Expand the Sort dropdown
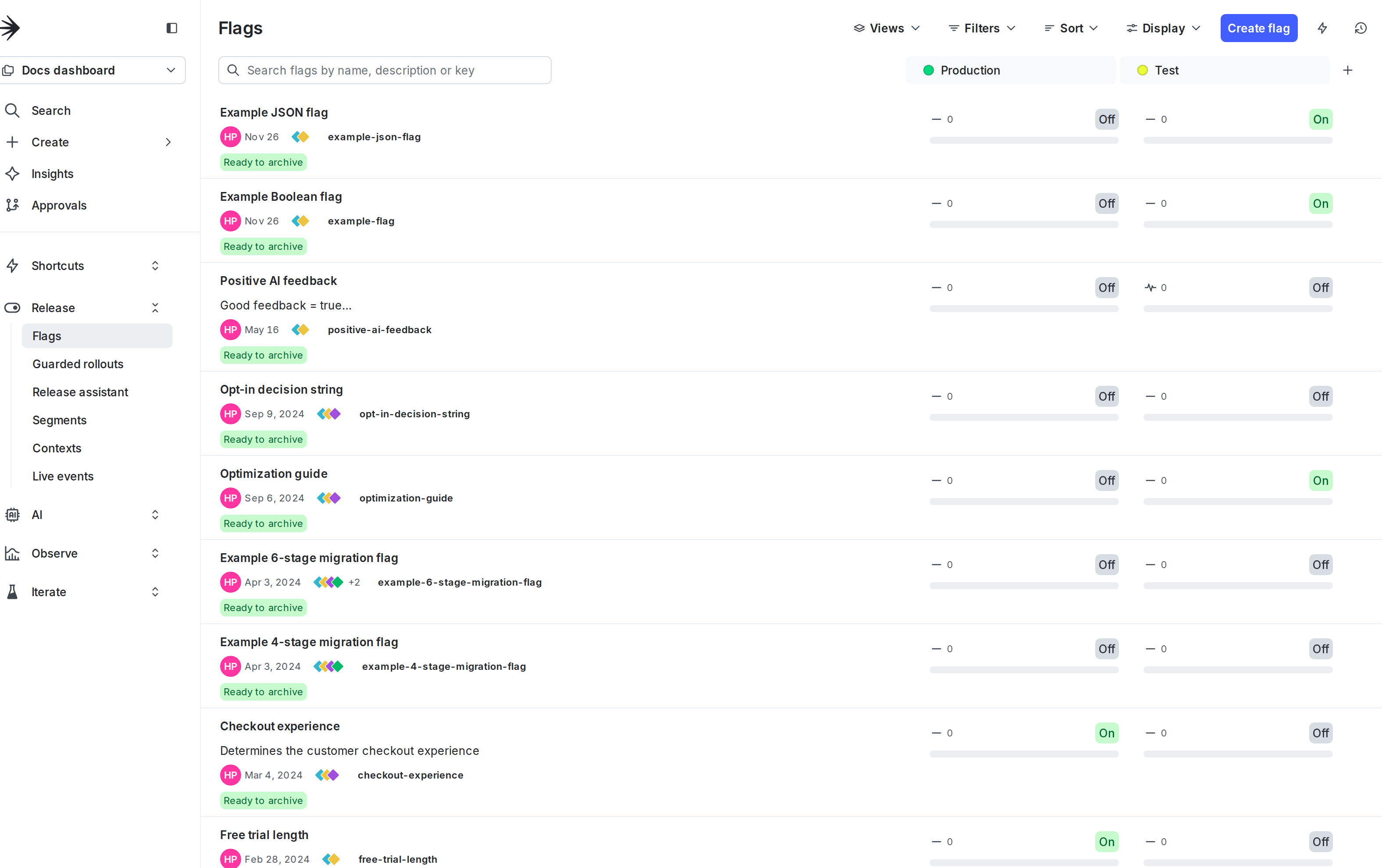The image size is (1382, 868). click(1070, 28)
